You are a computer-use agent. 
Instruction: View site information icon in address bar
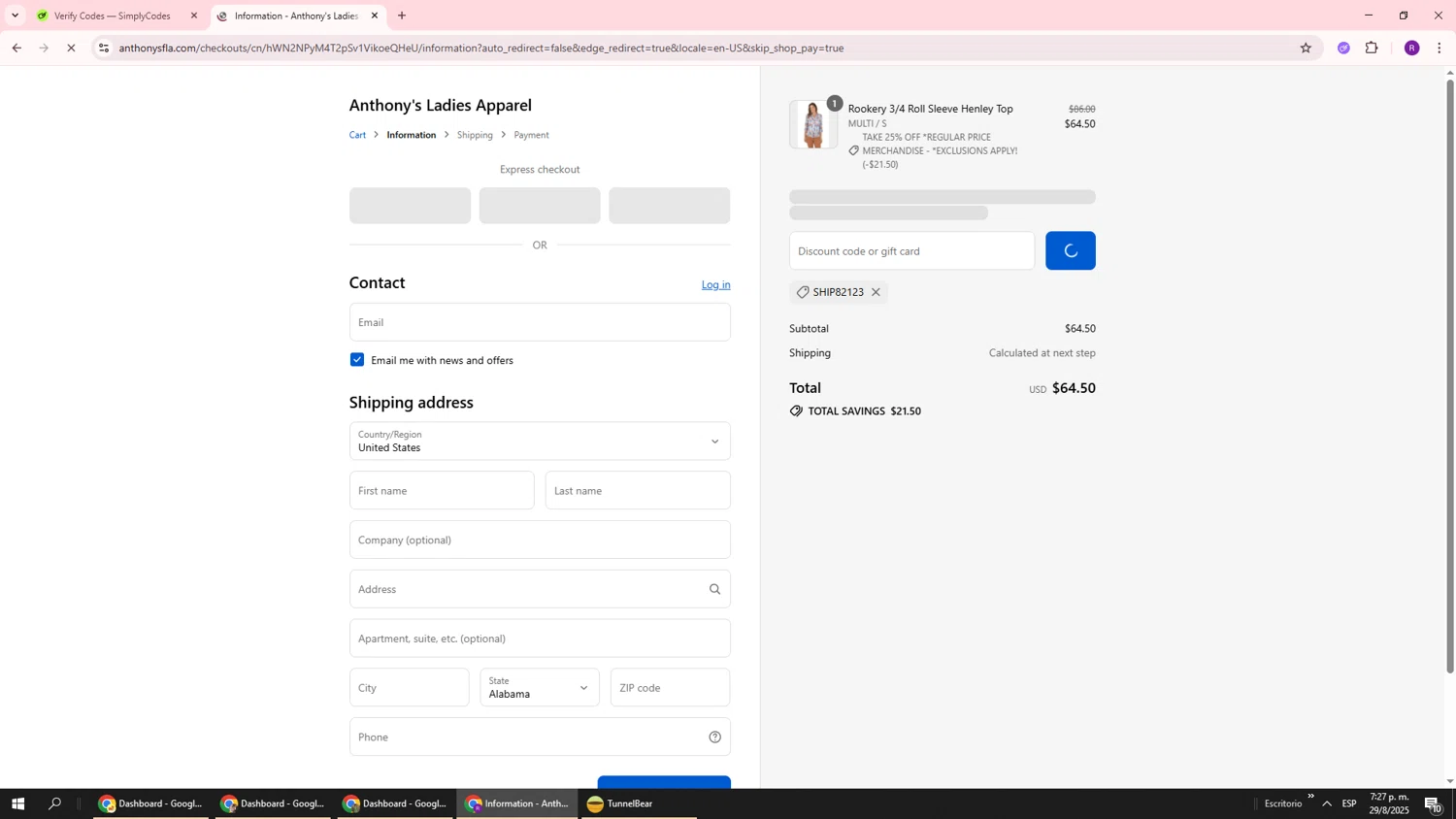[104, 48]
